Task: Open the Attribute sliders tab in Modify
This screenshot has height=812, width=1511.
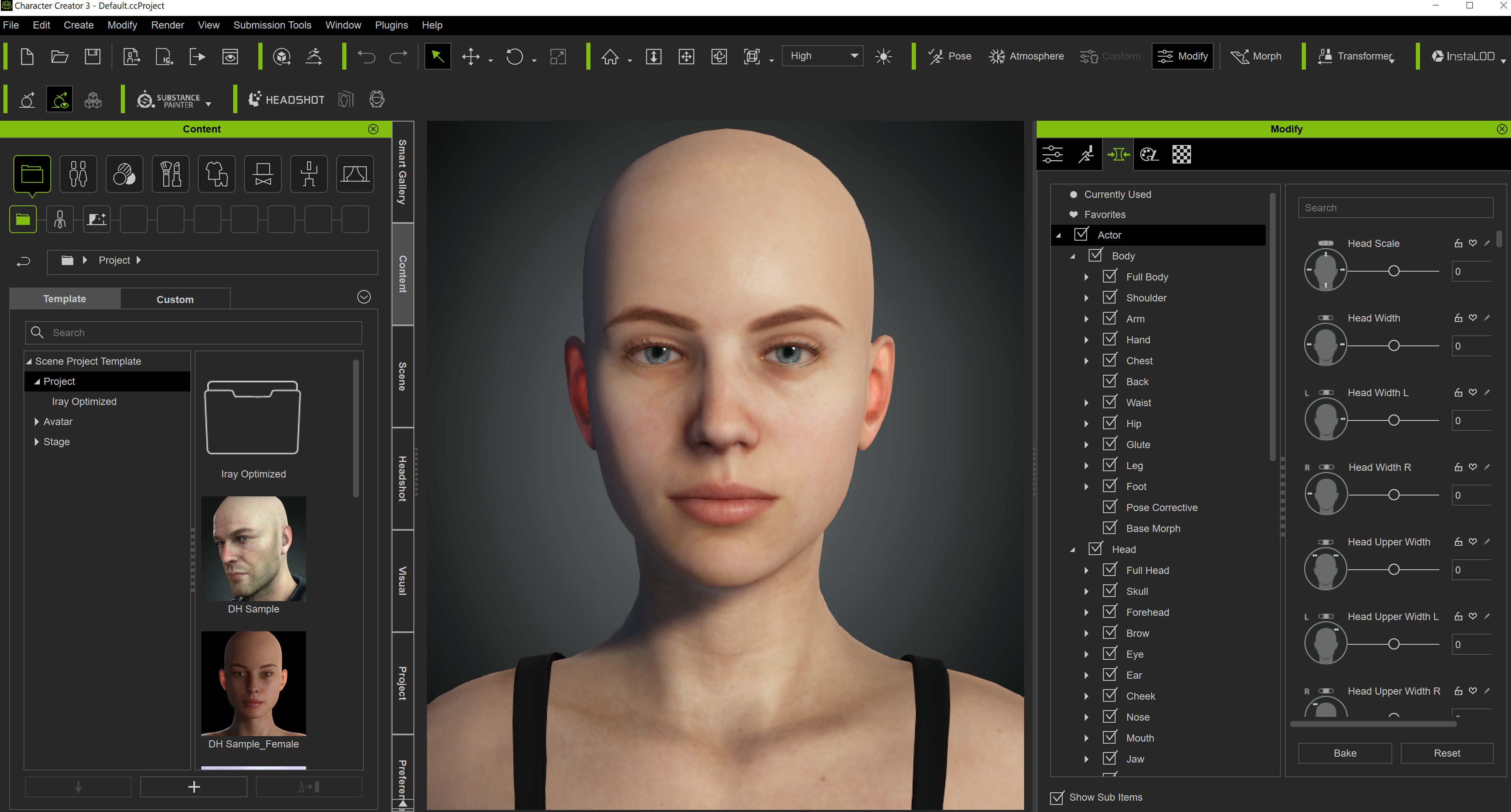Action: (1053, 155)
